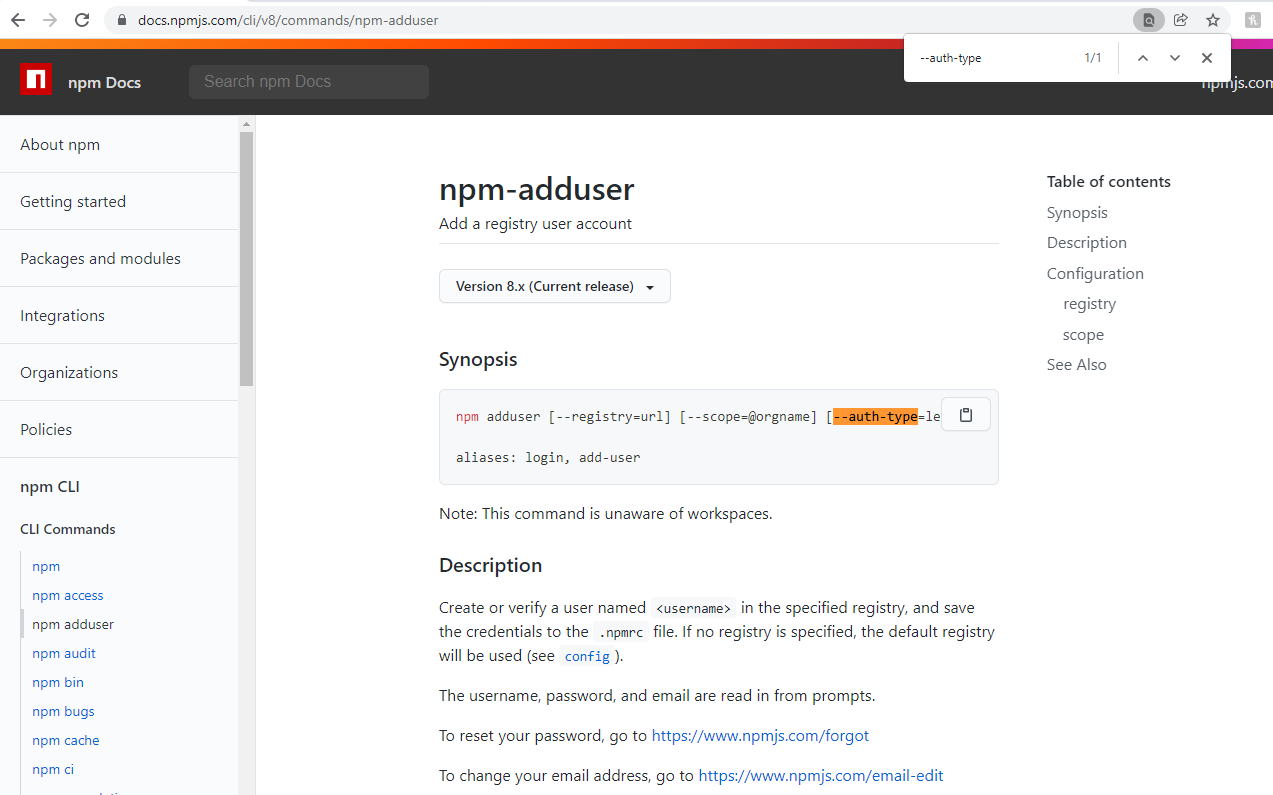Open the npmjs.com/email-edit link
This screenshot has height=795, width=1273.
pyautogui.click(x=821, y=776)
